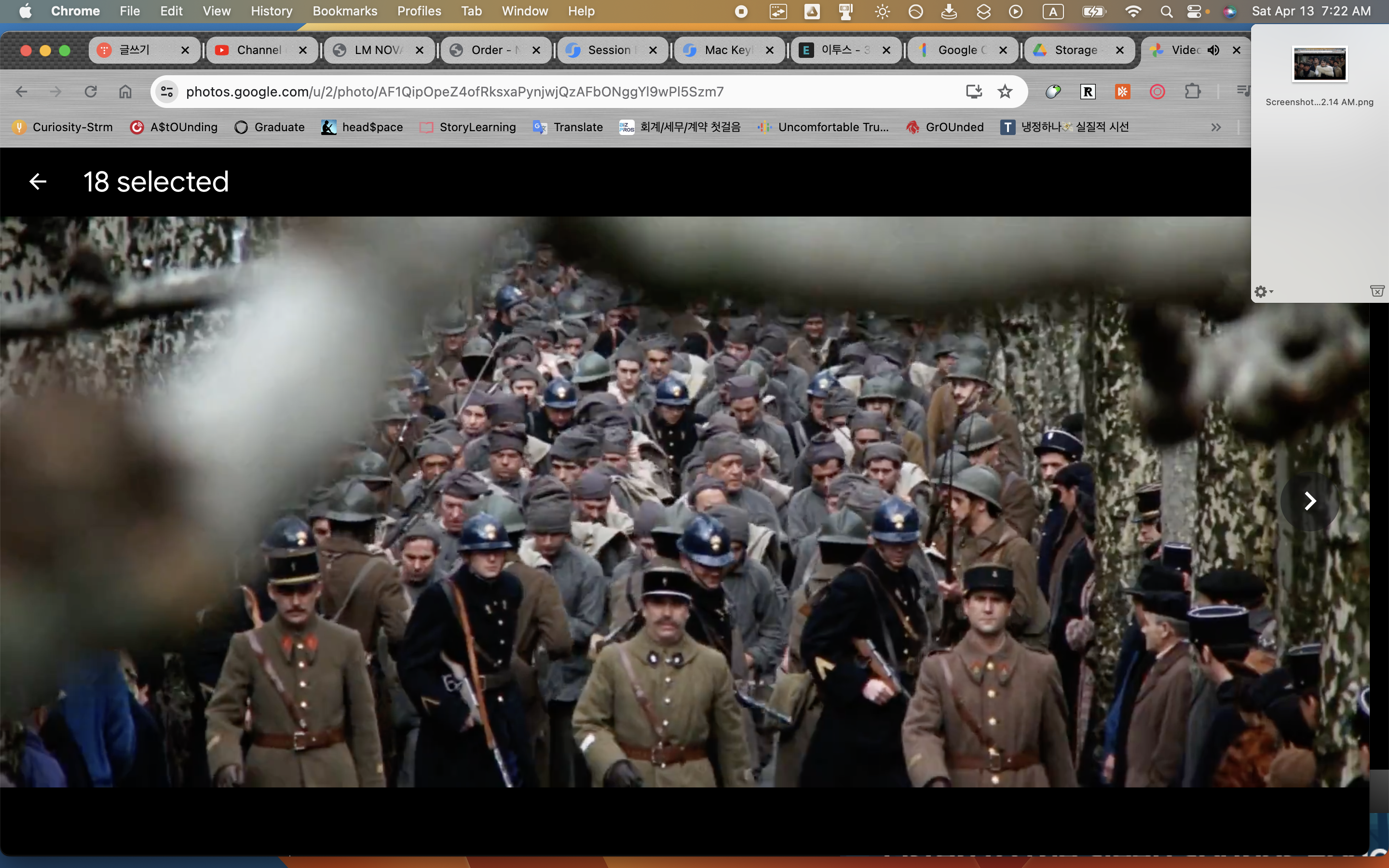This screenshot has width=1389, height=868.
Task: Mute the Video tab audio icon
Action: coord(1213,51)
